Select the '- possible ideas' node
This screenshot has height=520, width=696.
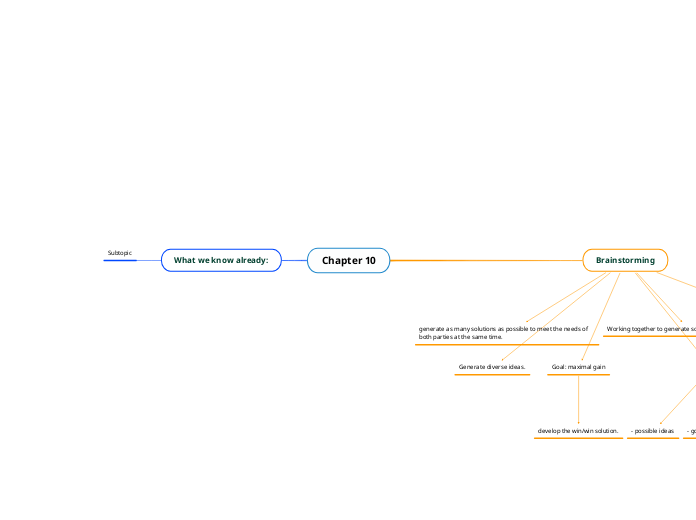[x=652, y=431]
